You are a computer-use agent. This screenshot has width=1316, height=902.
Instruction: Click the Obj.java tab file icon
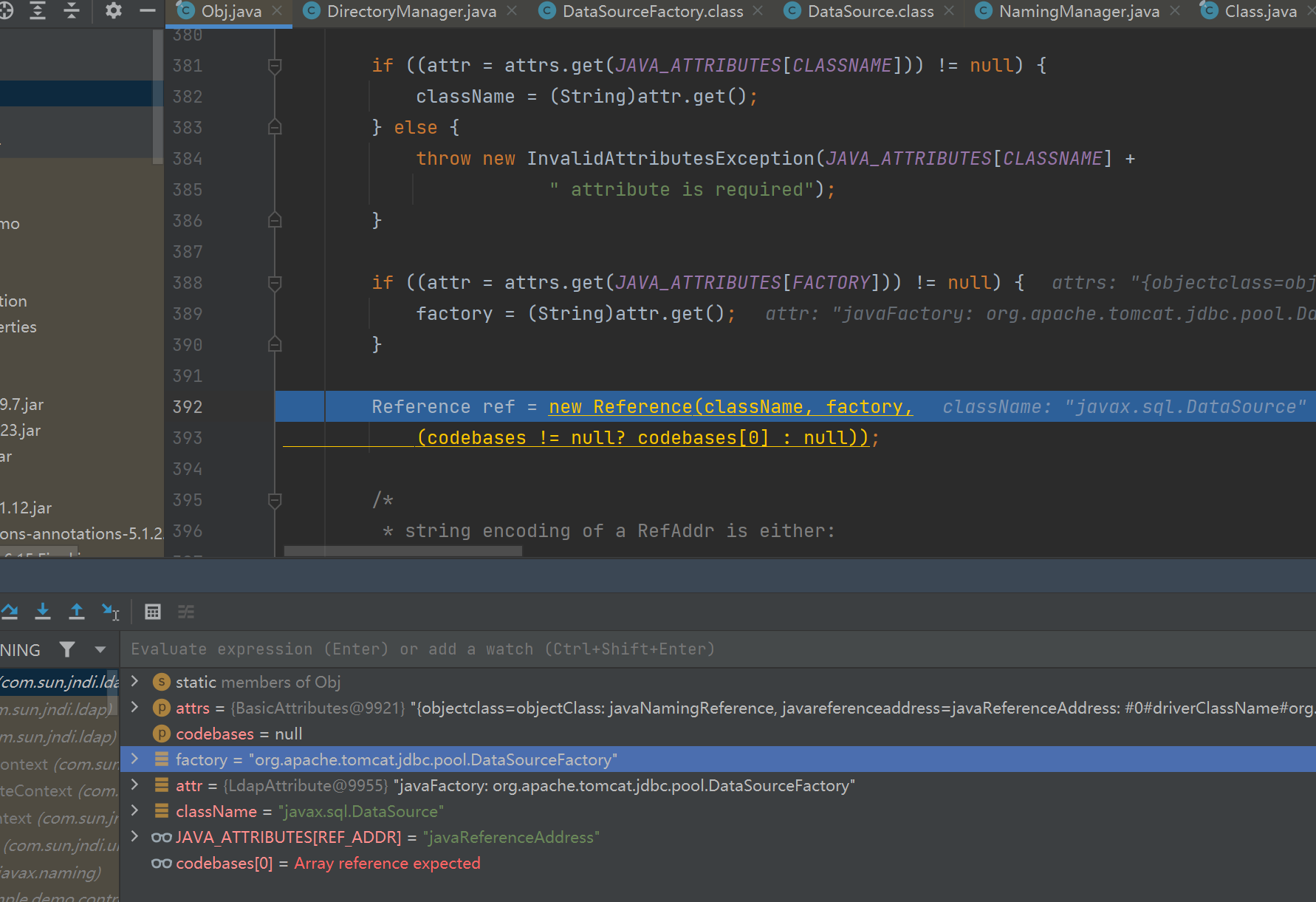tap(186, 11)
